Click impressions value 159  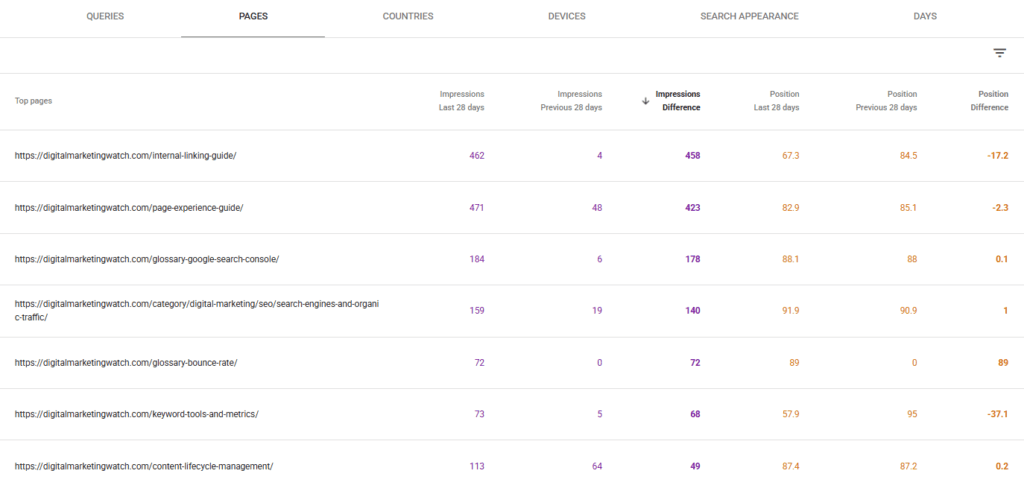[x=477, y=311]
